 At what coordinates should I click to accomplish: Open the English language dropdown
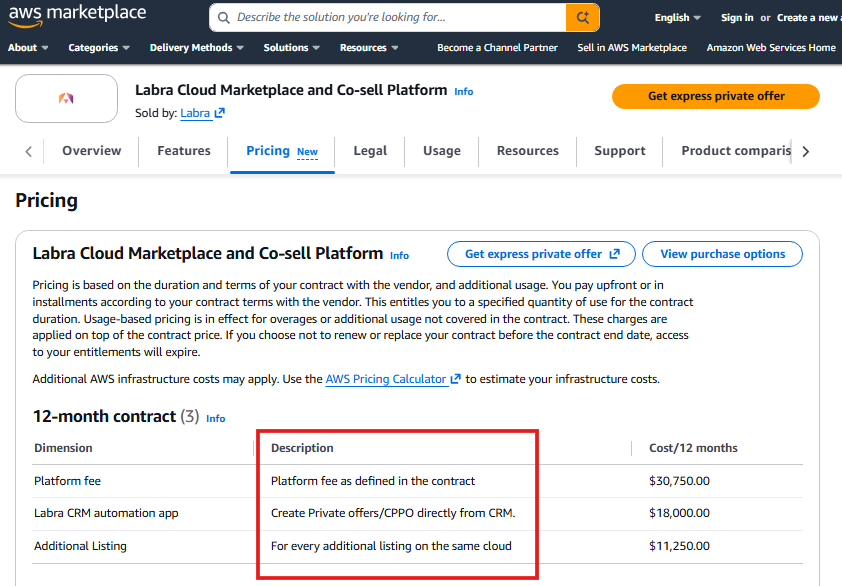coord(677,18)
